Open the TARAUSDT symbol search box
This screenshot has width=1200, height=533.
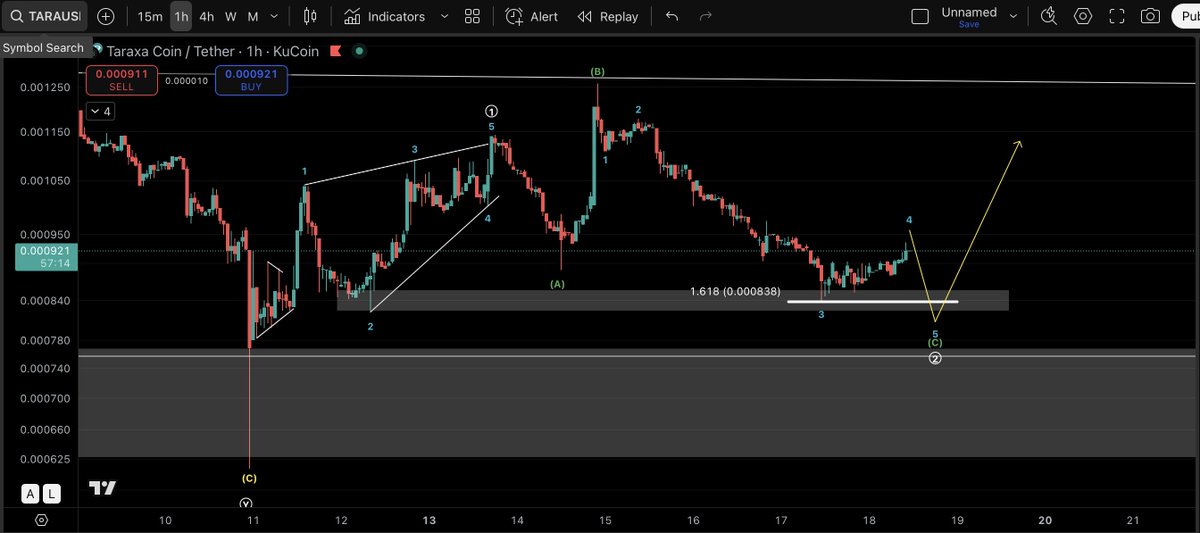point(45,16)
